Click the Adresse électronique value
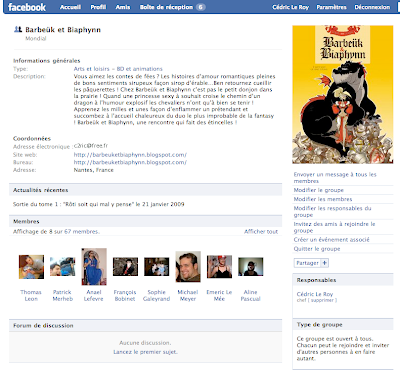This screenshot has height=370, width=400. 91,146
